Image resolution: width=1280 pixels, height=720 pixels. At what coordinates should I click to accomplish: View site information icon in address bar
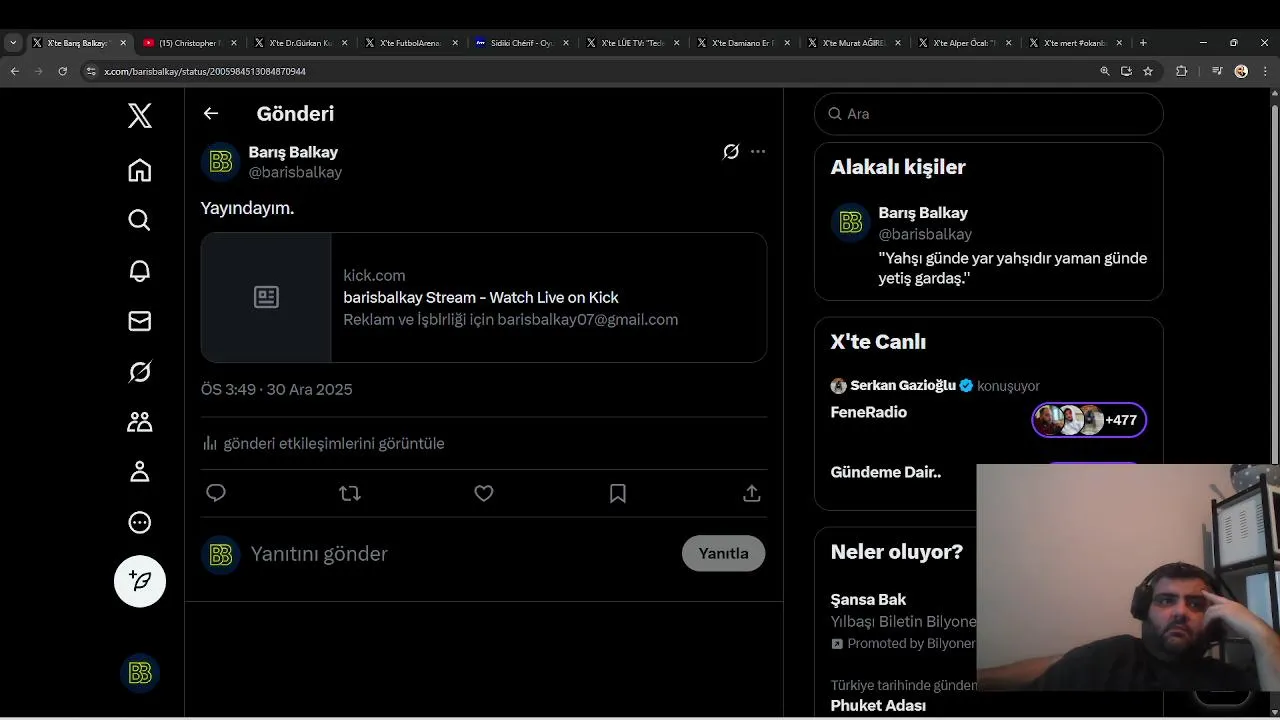(x=91, y=71)
